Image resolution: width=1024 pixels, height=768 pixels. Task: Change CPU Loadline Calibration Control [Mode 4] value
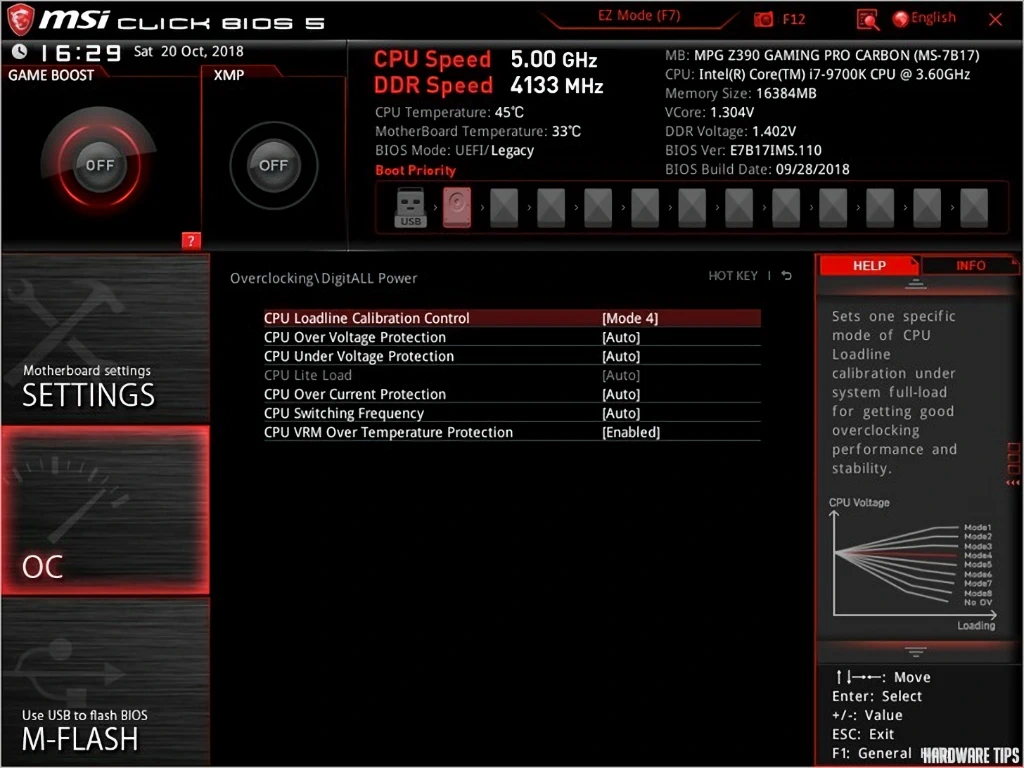click(x=630, y=318)
